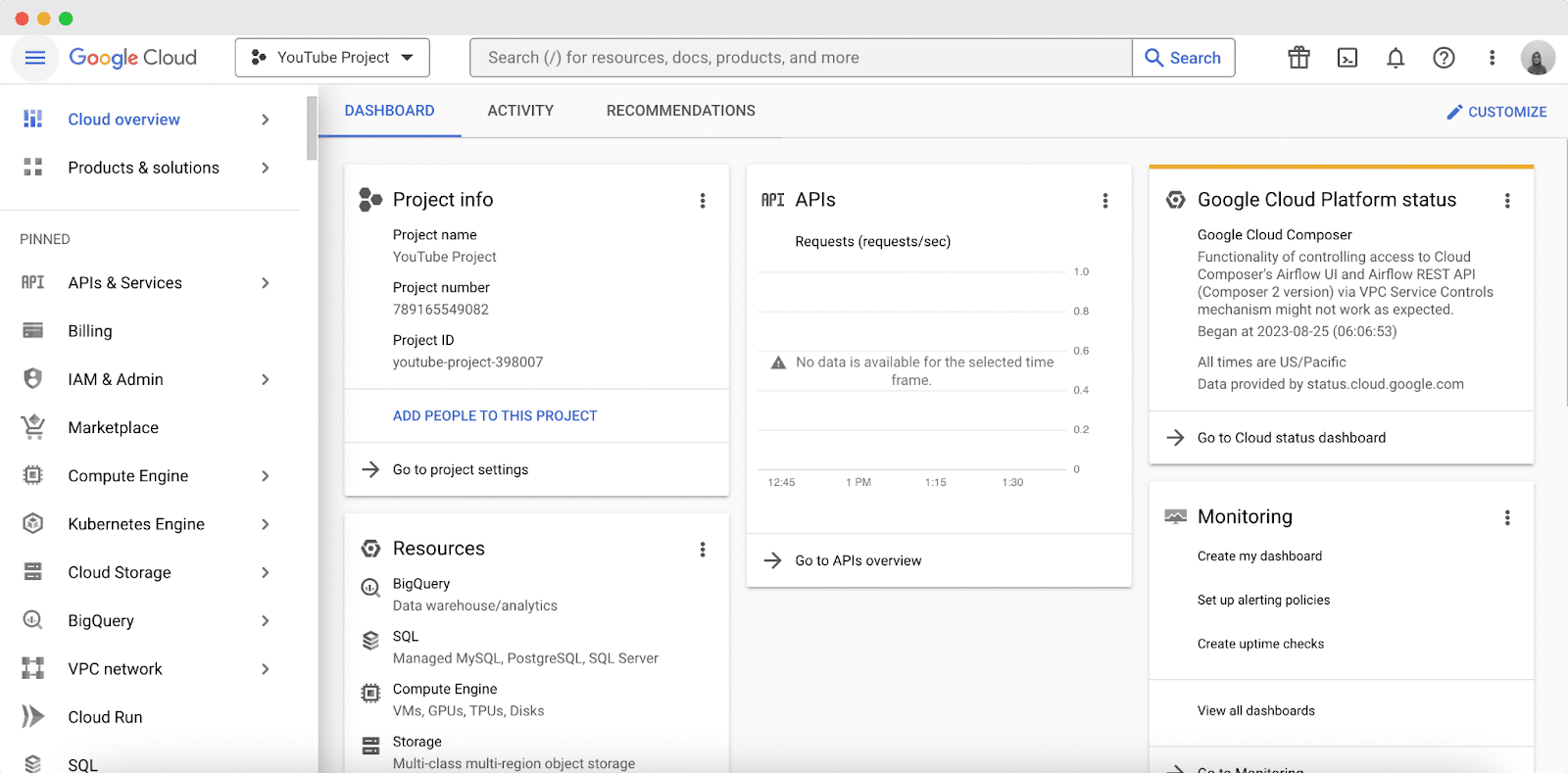
Task: Click the APIs & Services API icon
Action: coord(33,282)
